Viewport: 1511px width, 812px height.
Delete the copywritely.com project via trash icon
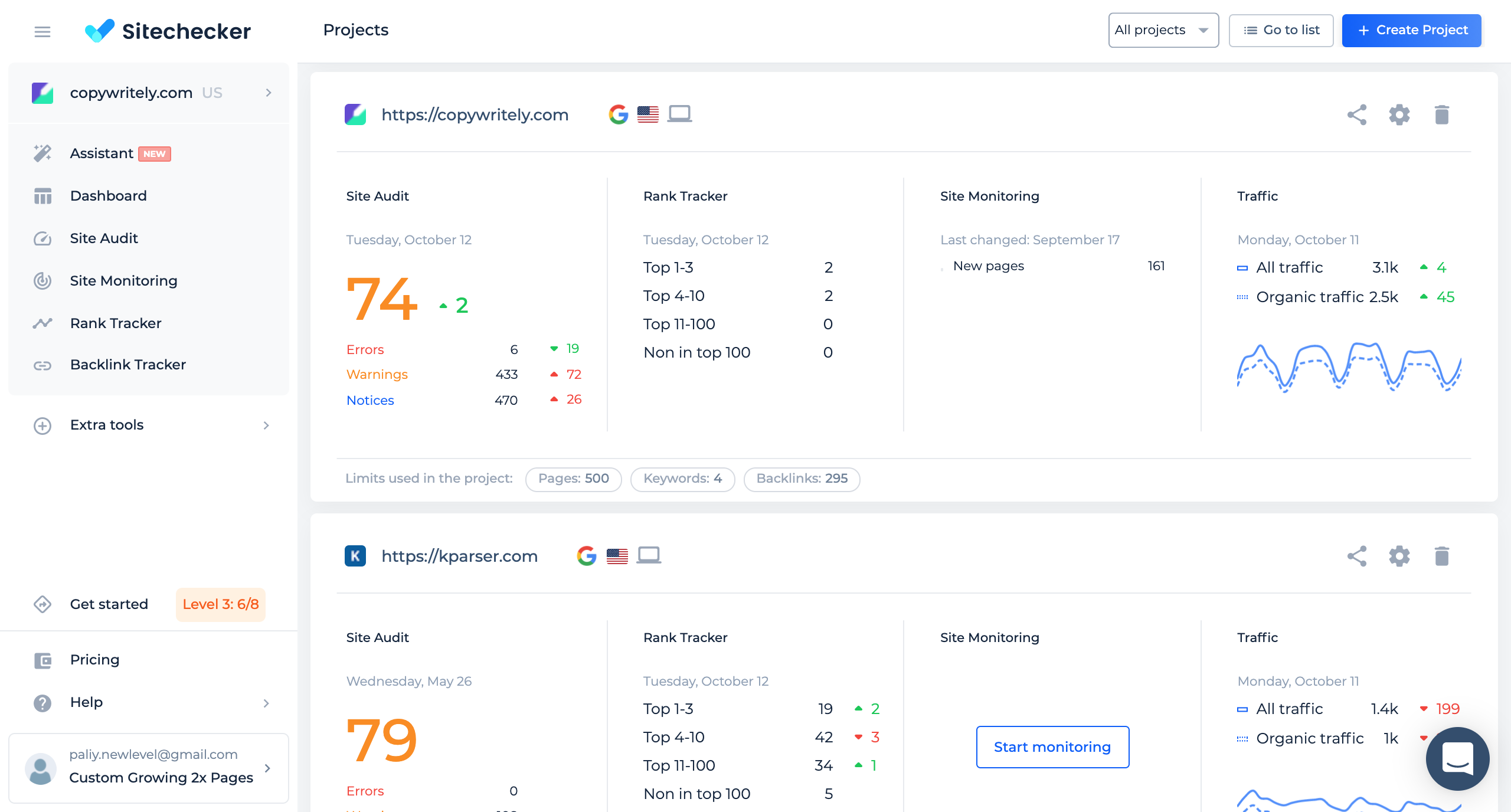click(x=1442, y=114)
